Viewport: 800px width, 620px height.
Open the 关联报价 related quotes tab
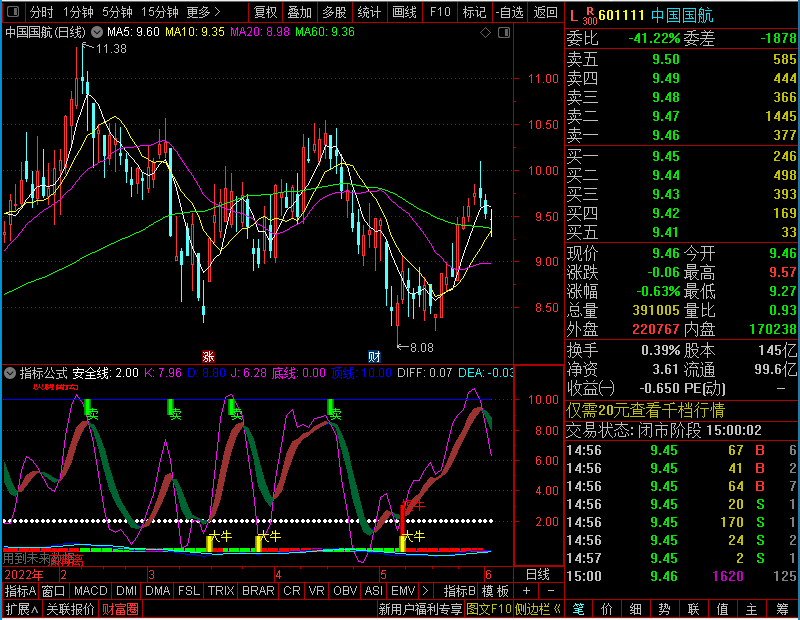tap(70, 609)
